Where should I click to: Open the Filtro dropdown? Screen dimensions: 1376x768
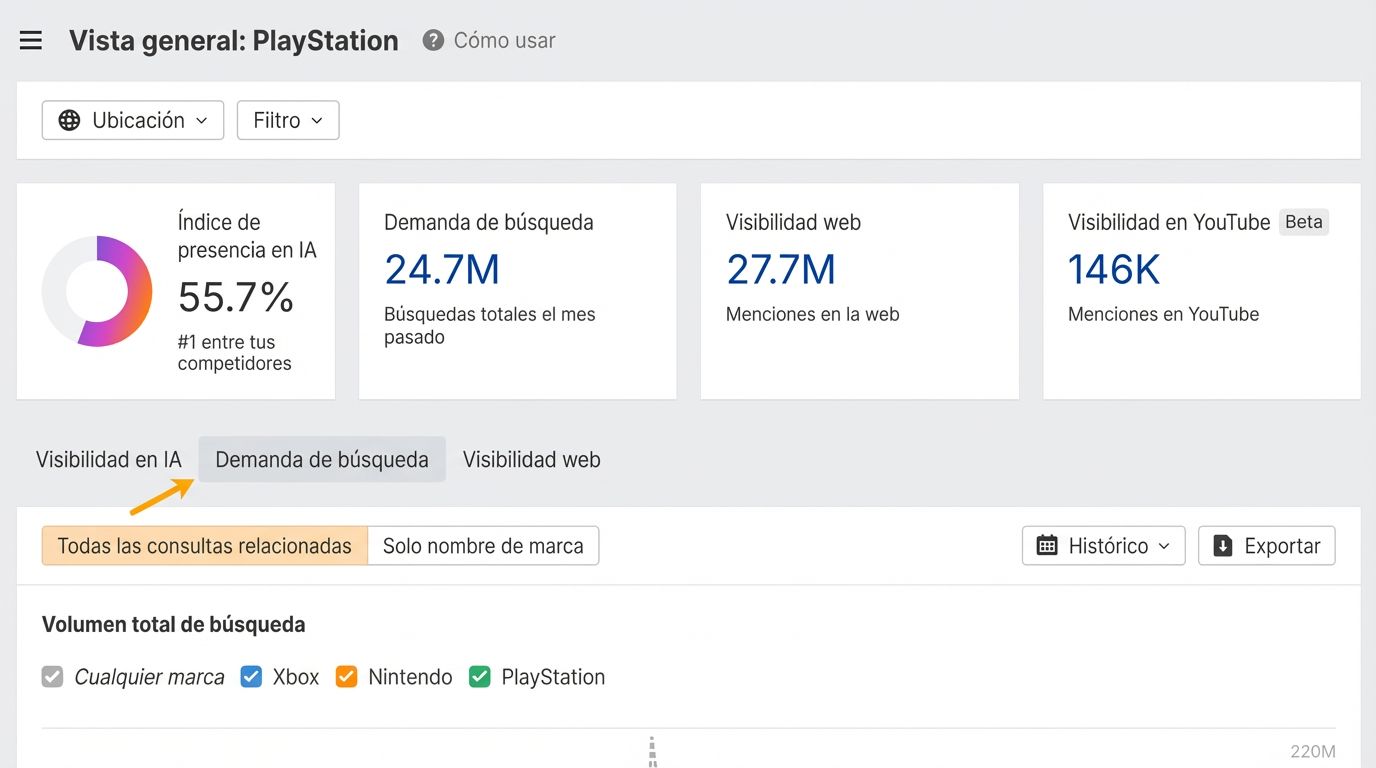coord(288,120)
